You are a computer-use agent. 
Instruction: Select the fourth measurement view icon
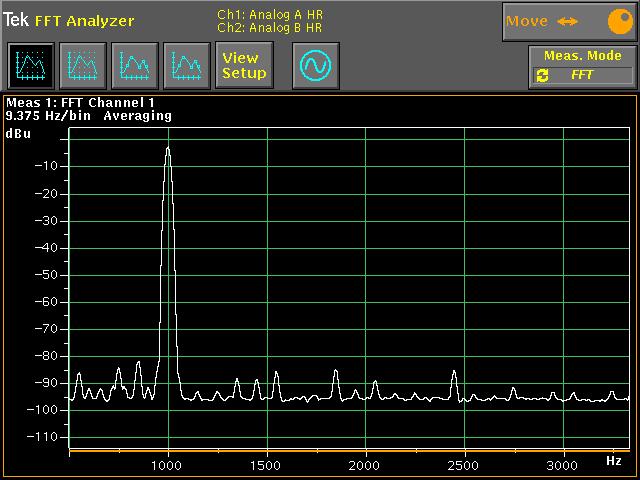pos(187,66)
